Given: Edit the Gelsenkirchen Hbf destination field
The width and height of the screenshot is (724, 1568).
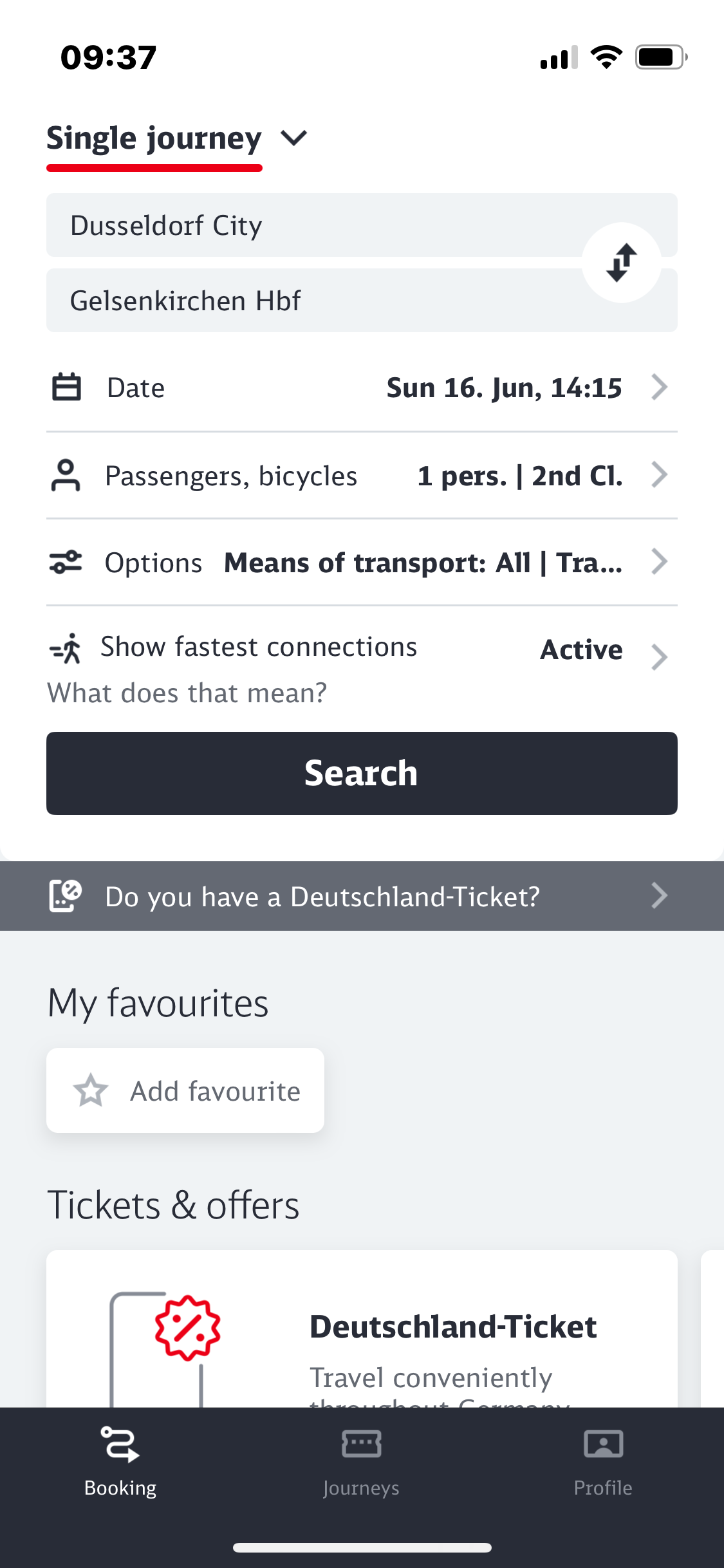Looking at the screenshot, I should [x=309, y=301].
